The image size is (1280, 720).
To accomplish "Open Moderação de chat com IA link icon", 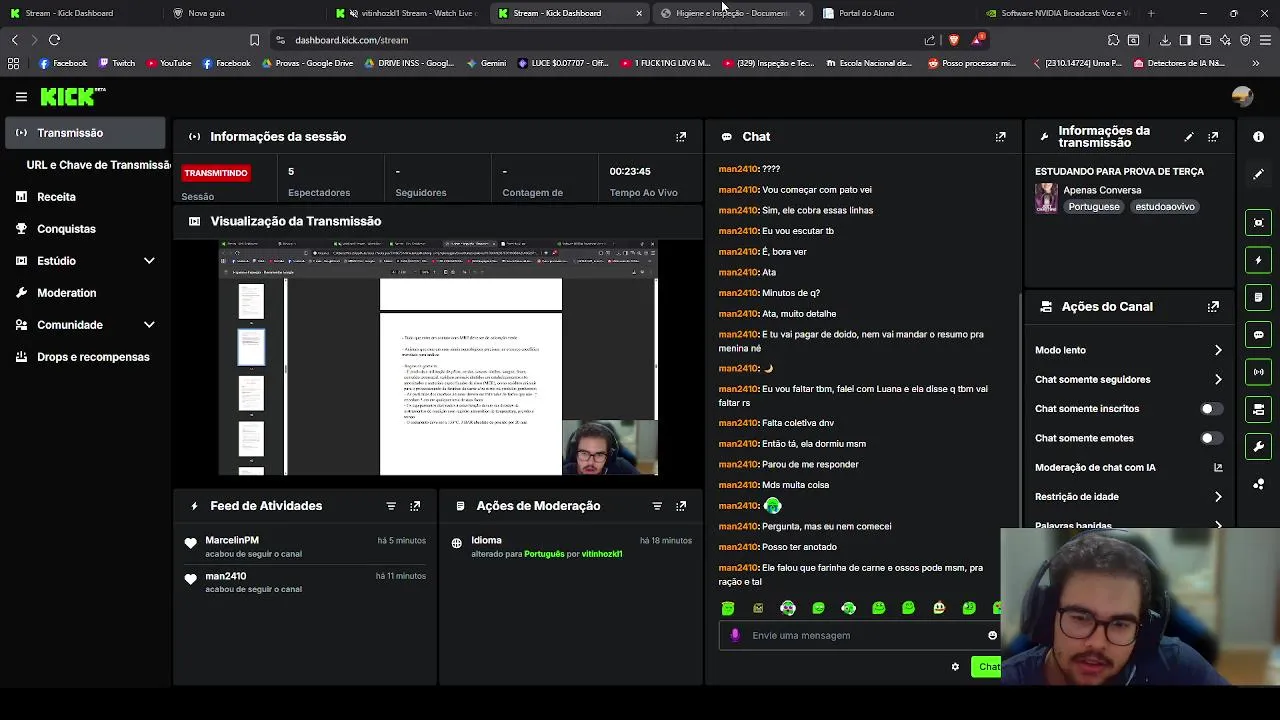I will (x=1218, y=467).
